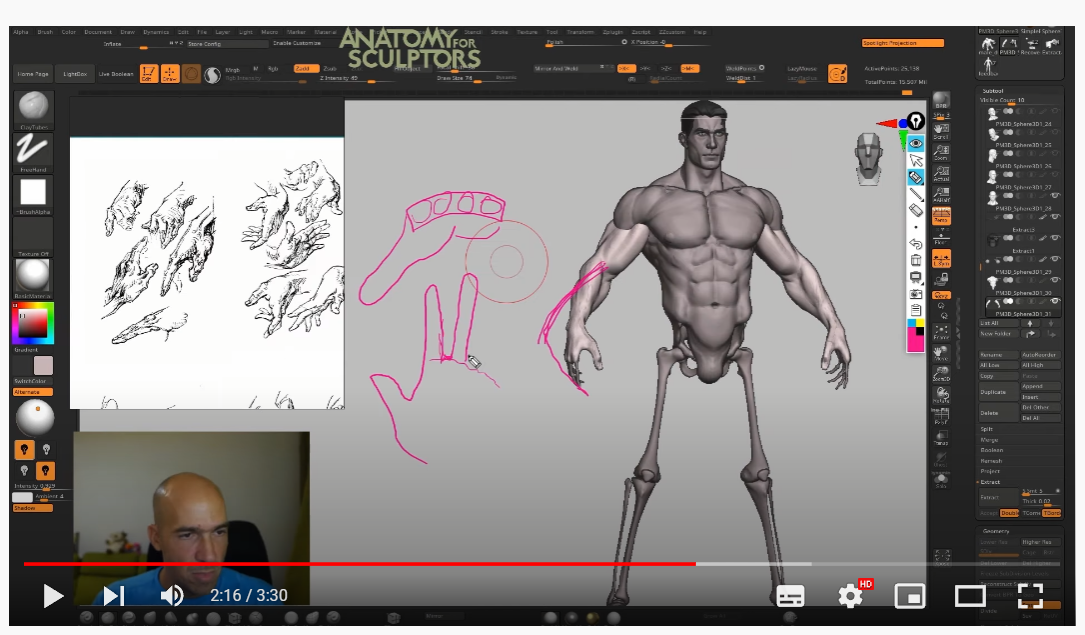1085x635 pixels.
Task: Collapse the Geometry panel header
Action: click(x=996, y=531)
